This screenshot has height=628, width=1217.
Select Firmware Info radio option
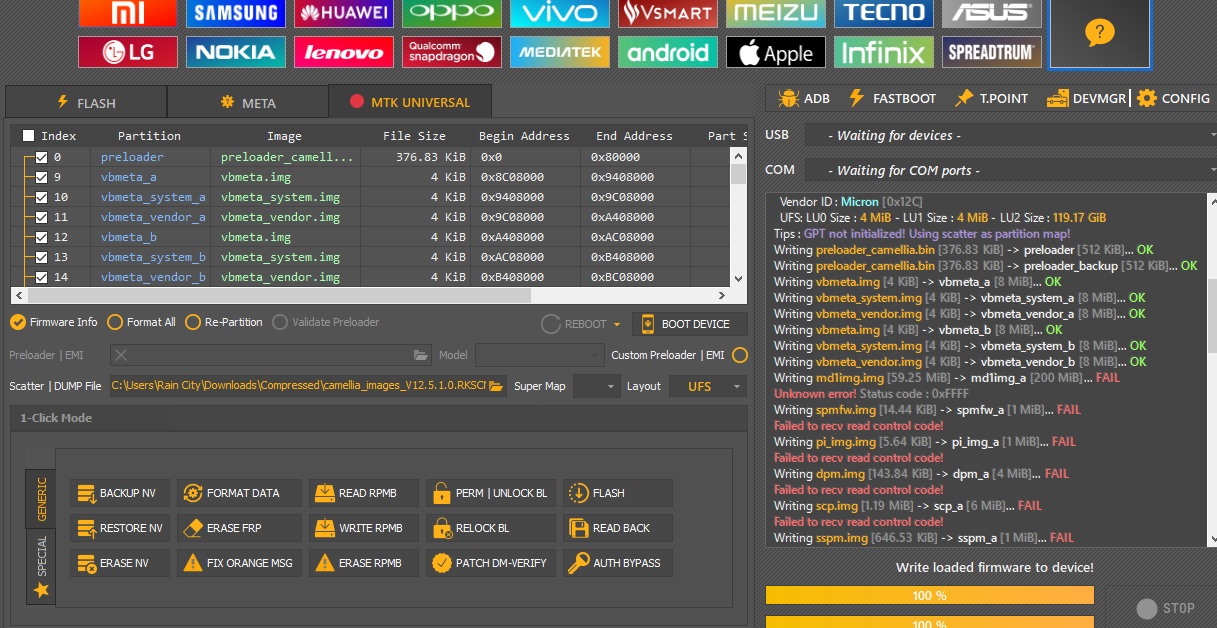tap(54, 322)
